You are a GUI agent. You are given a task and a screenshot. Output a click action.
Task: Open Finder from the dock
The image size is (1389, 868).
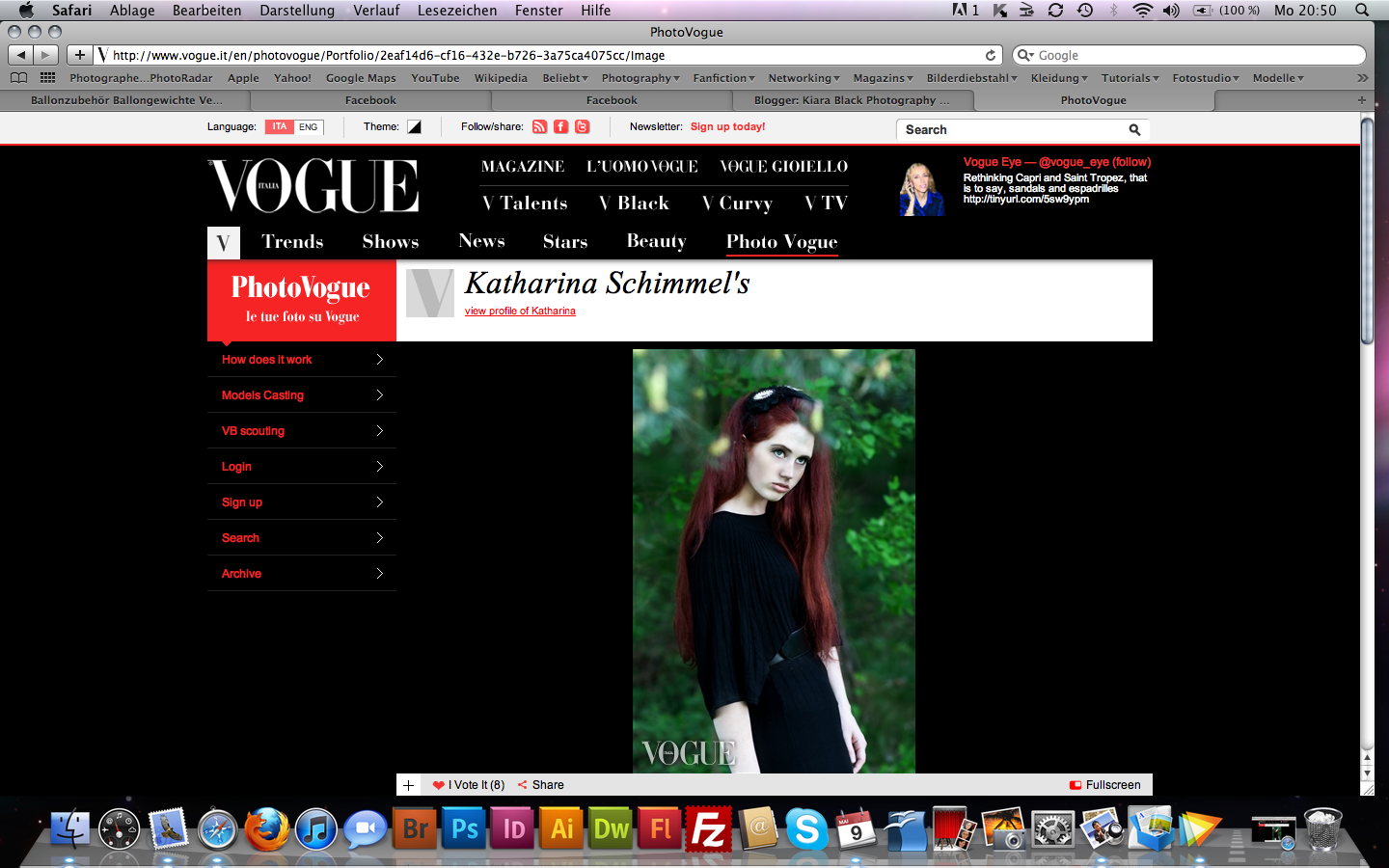pos(69,828)
